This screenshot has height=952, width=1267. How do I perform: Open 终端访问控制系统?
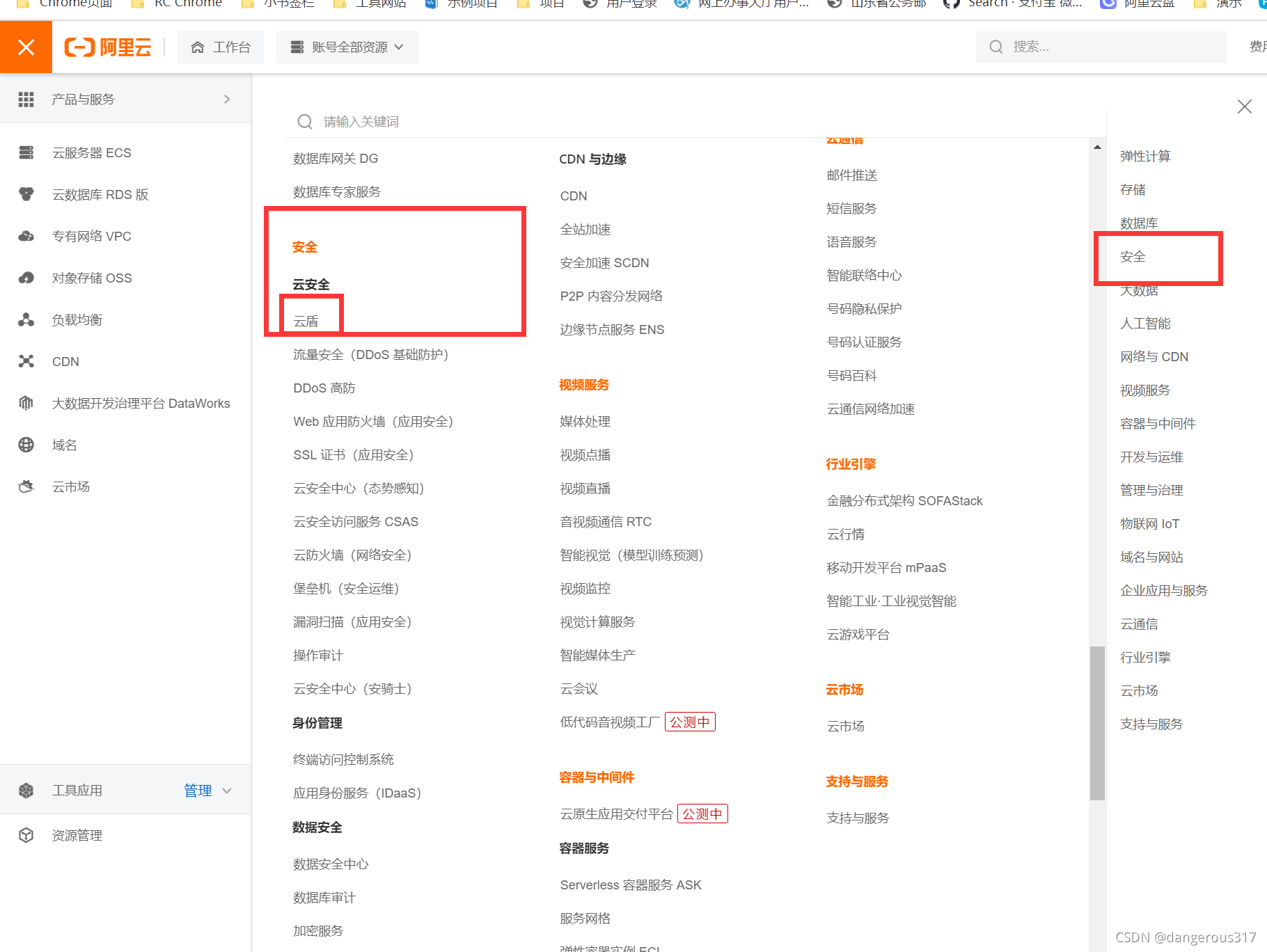343,760
